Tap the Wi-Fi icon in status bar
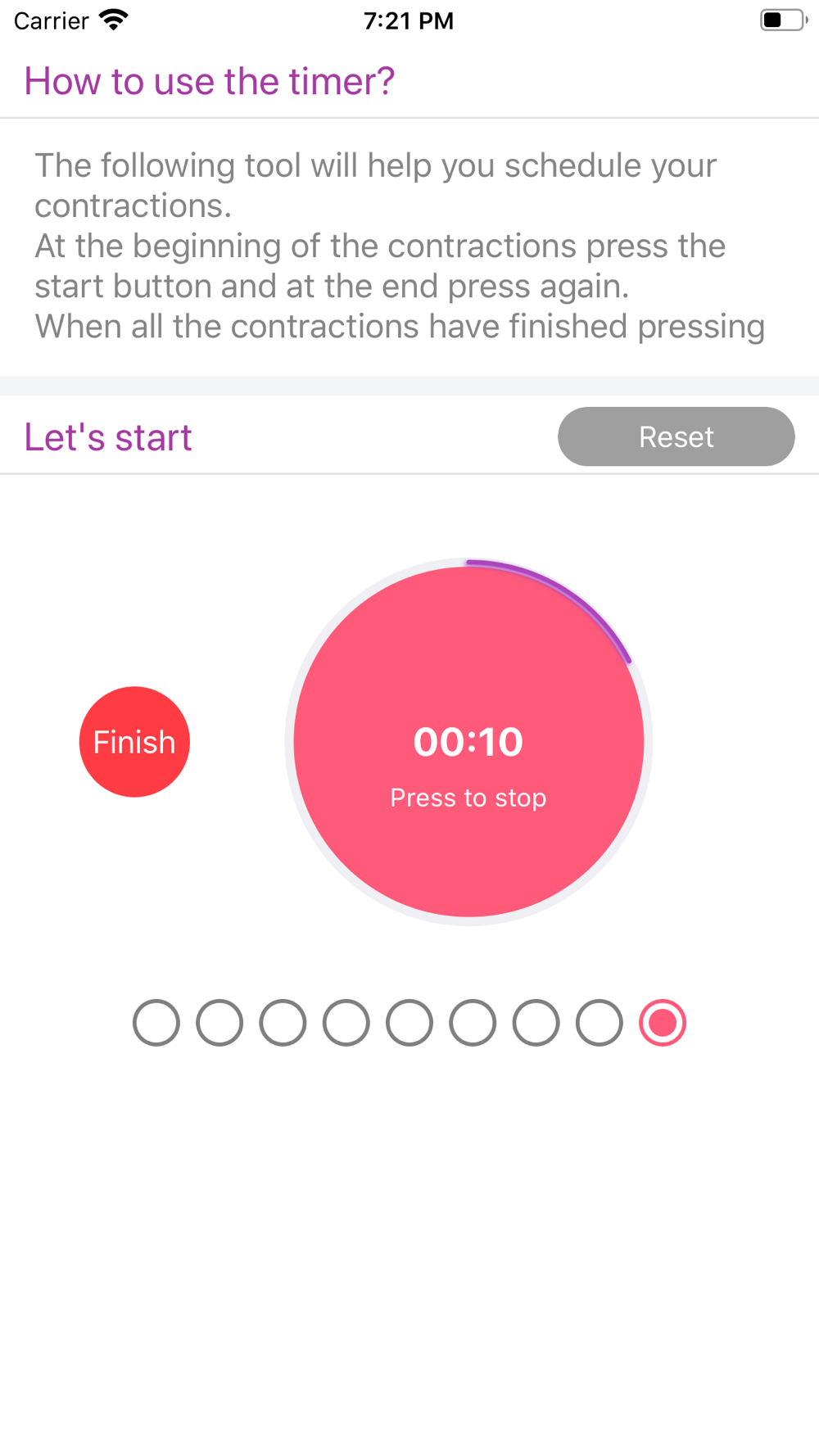The image size is (819, 1456). [x=114, y=20]
